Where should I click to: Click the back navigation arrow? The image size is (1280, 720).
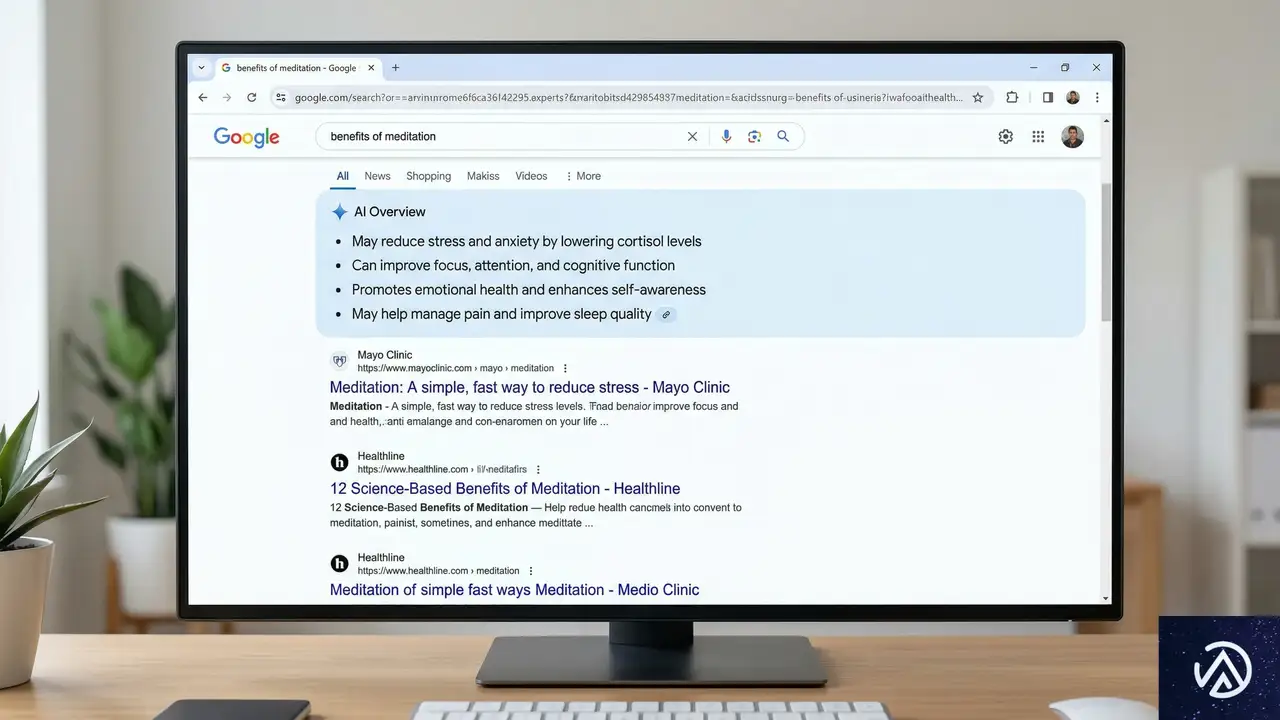(203, 97)
